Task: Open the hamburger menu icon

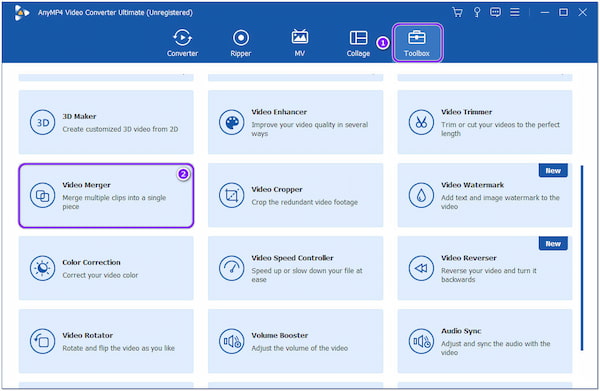Action: coord(515,12)
